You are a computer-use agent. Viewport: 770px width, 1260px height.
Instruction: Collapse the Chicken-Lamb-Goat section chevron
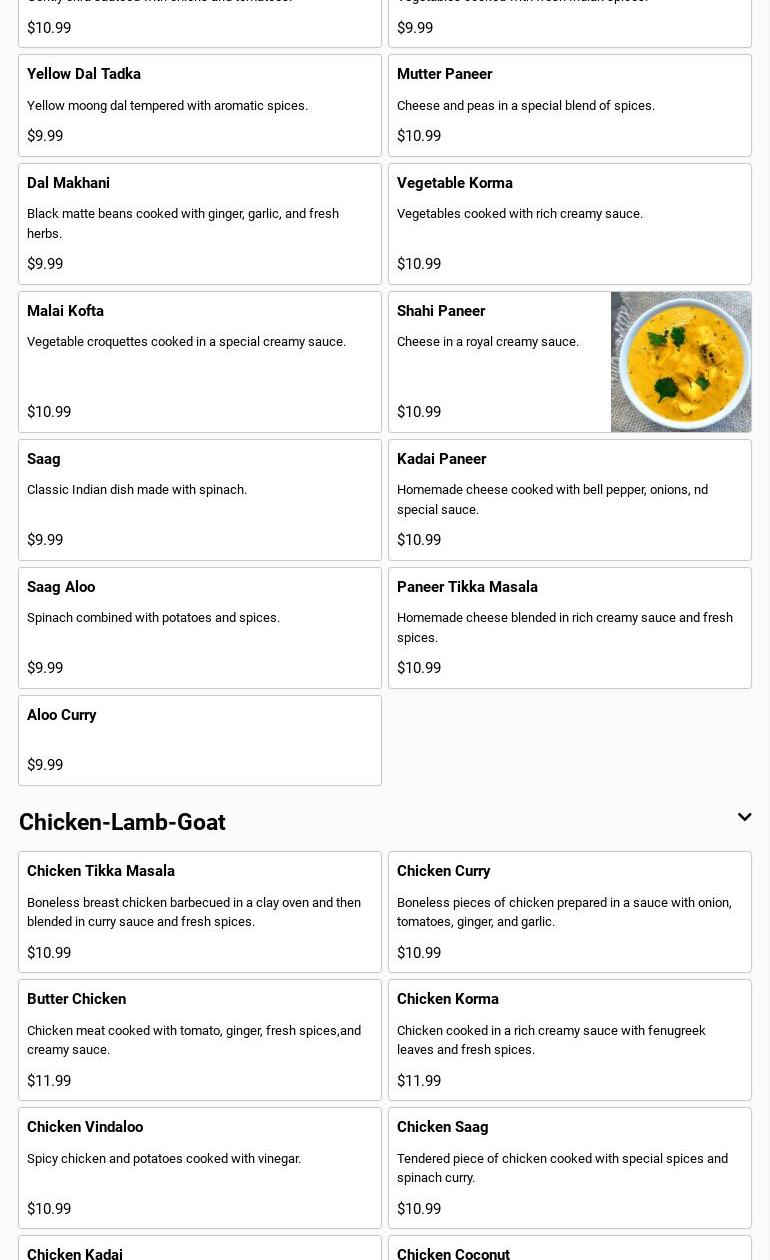point(744,817)
